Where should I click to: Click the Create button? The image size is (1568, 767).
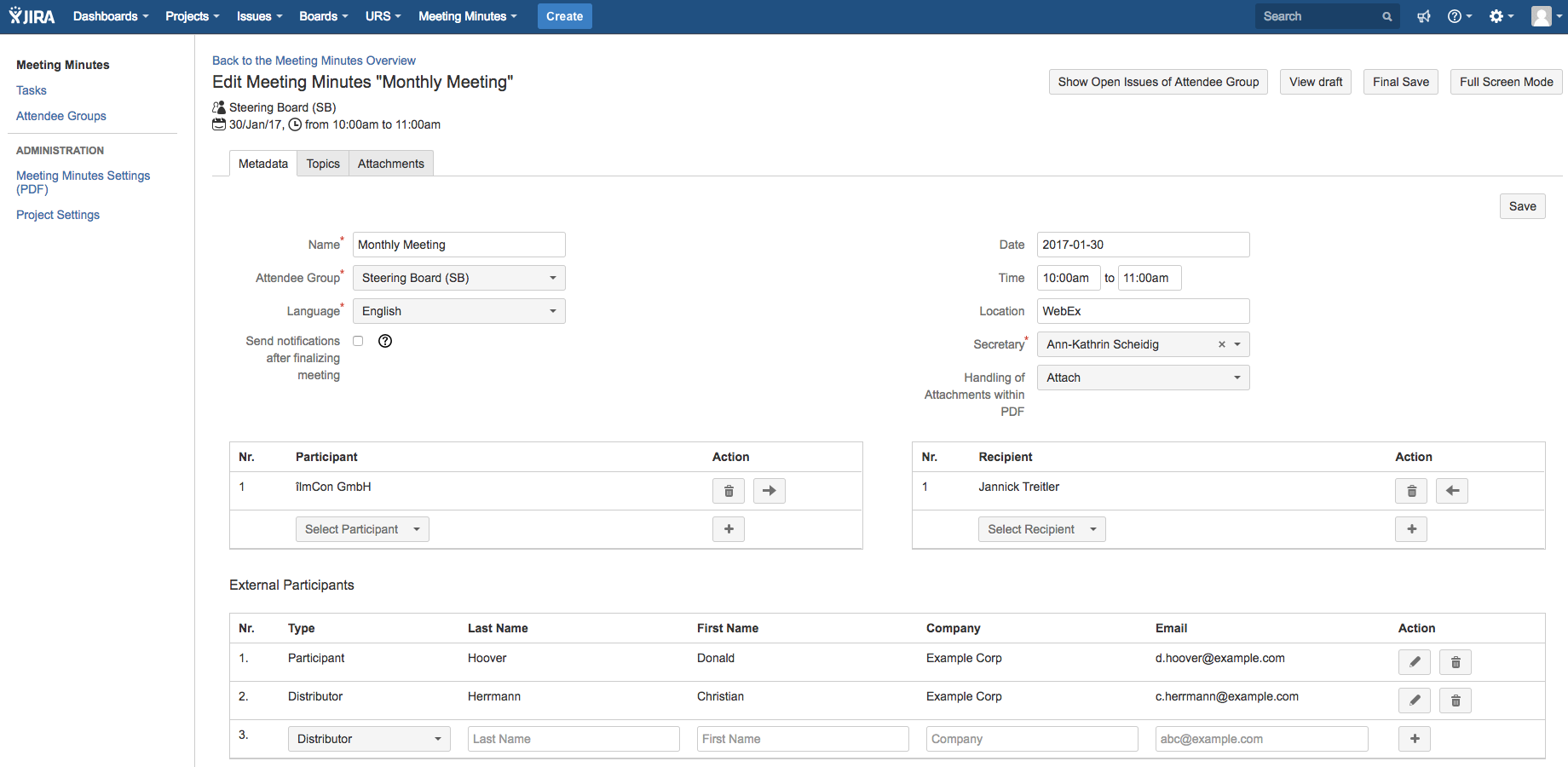pyautogui.click(x=564, y=16)
